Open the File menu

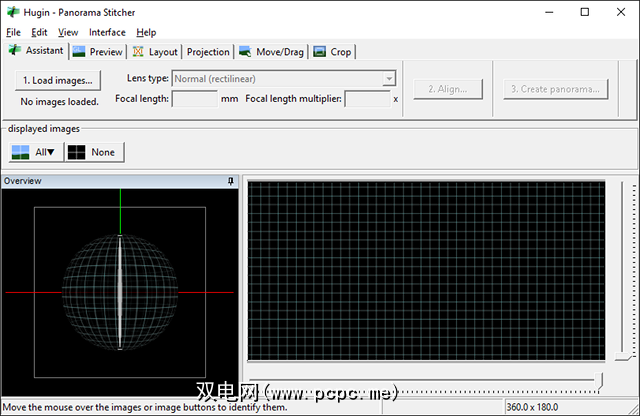13,32
